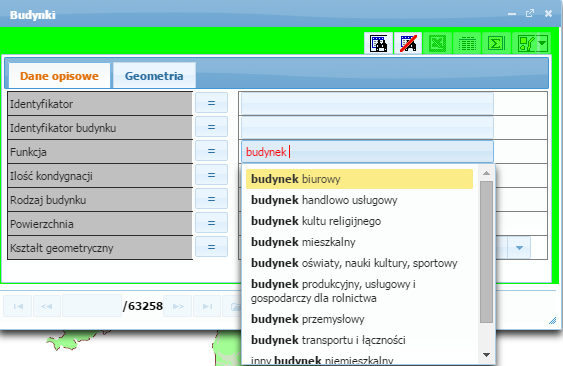Select the Dane opisowe tab
Screen dimensions: 563x366
pos(59,76)
